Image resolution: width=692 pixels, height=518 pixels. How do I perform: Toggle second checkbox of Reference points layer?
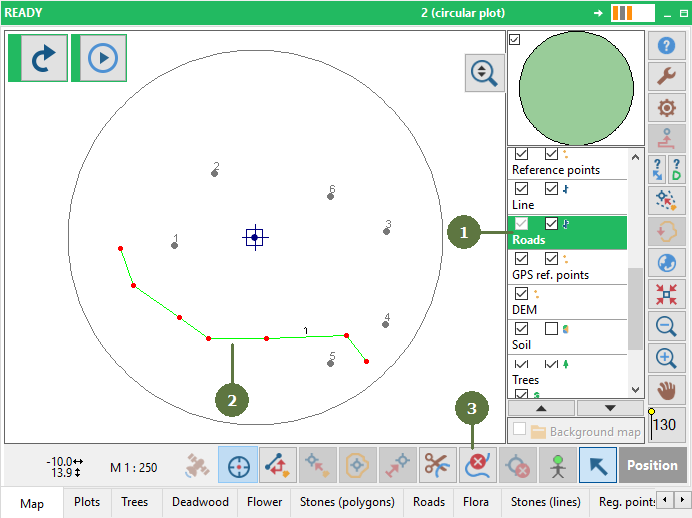[551, 154]
